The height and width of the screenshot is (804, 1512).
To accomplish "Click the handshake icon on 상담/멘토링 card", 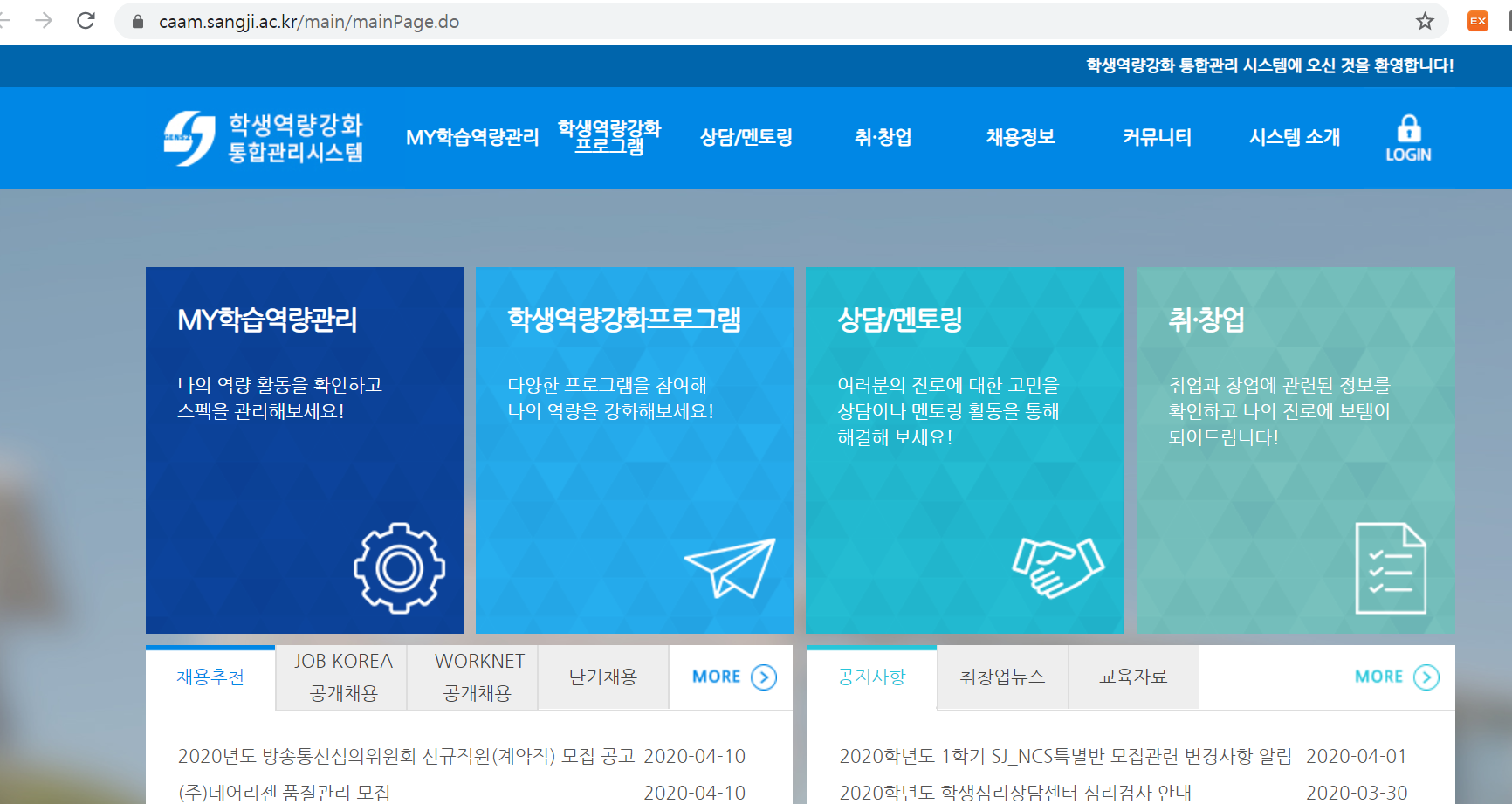I will [1058, 567].
